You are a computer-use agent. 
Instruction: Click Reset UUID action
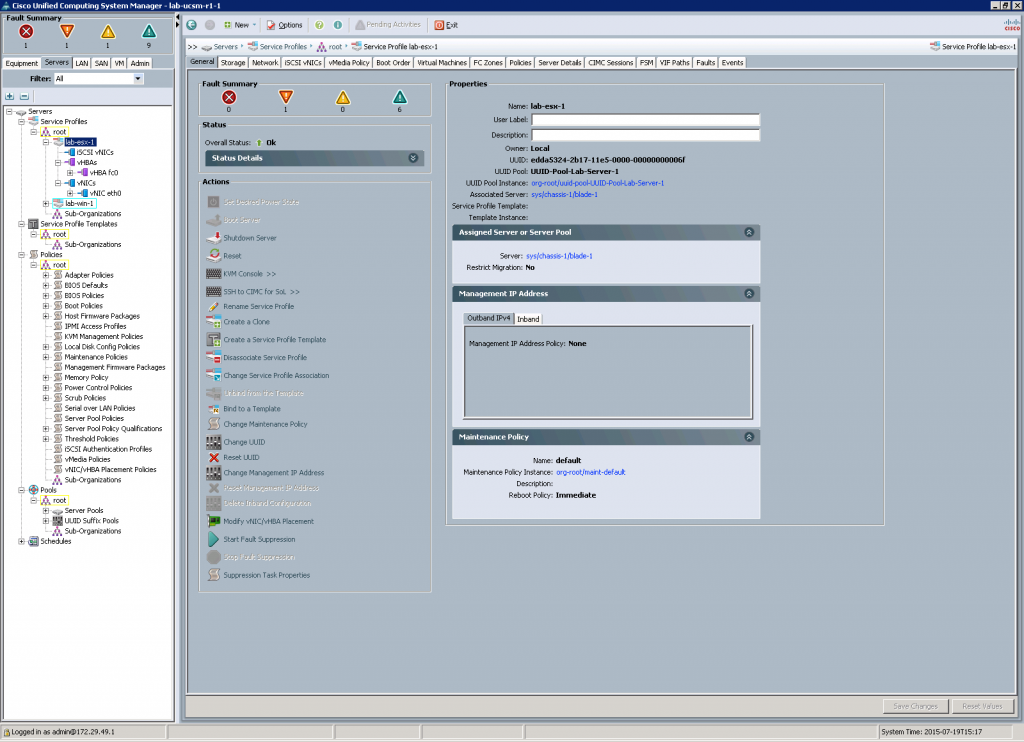click(241, 458)
